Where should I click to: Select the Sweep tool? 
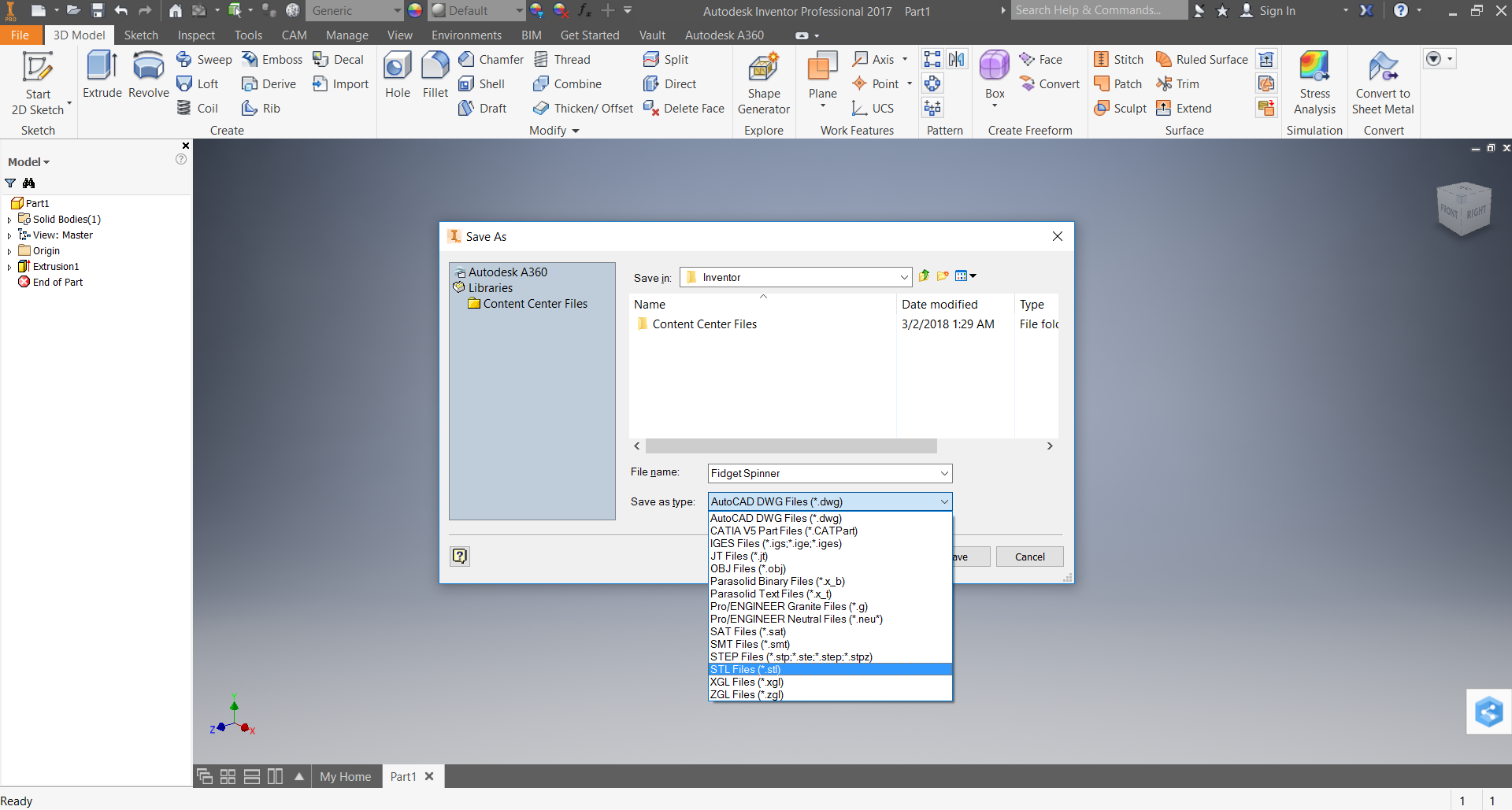coord(204,60)
